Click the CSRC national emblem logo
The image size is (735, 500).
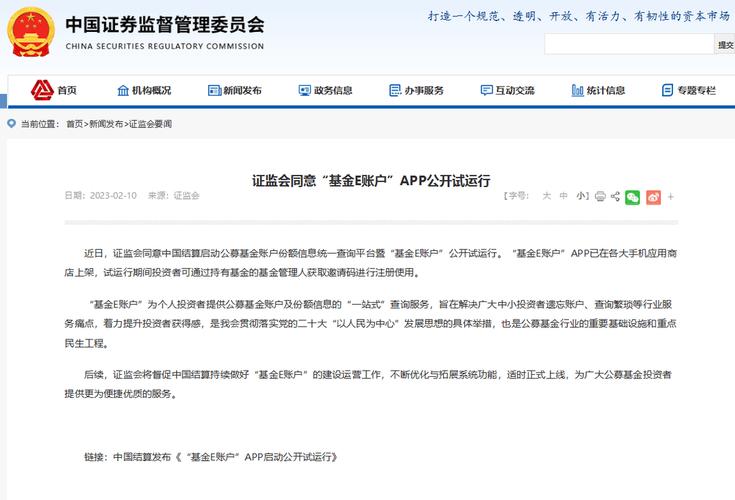[x=31, y=32]
